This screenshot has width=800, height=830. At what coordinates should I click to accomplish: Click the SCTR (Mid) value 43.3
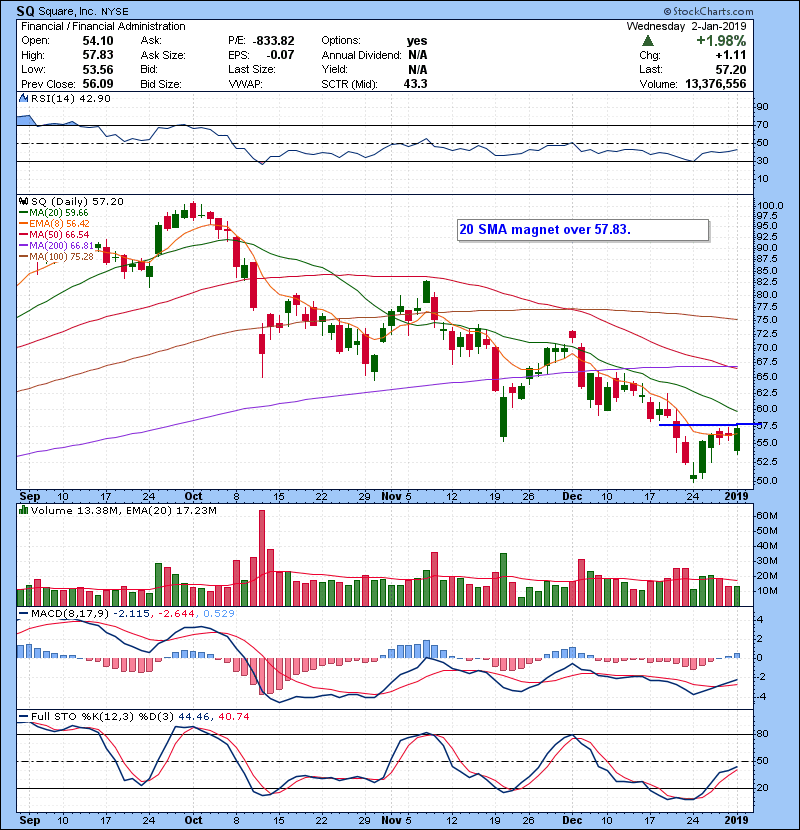415,84
